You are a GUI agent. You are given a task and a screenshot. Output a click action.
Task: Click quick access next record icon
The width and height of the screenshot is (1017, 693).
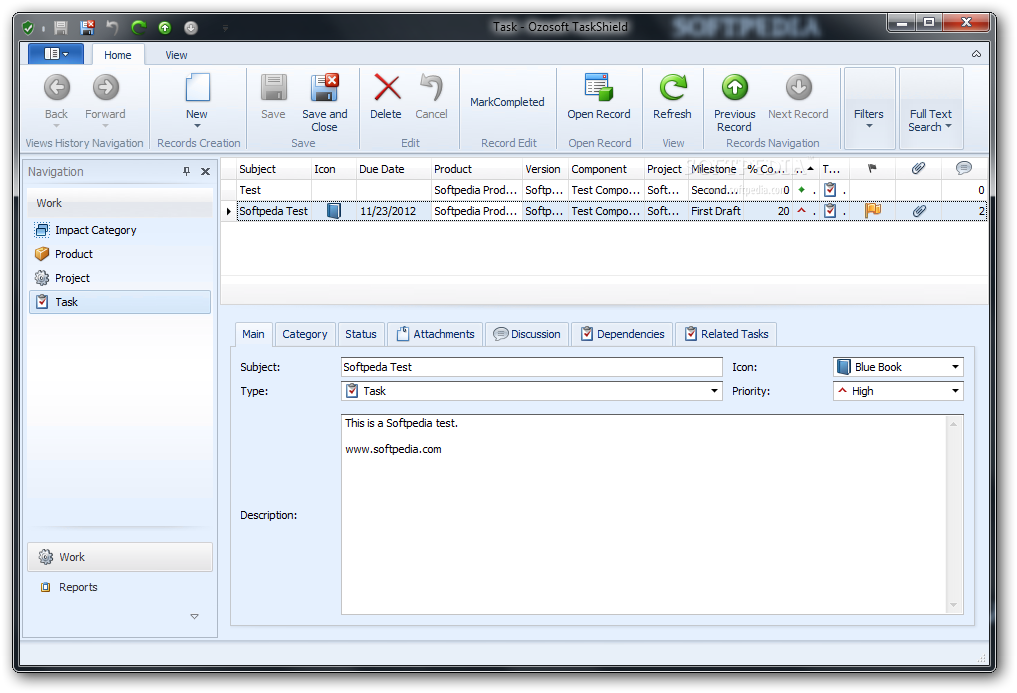[x=190, y=27]
